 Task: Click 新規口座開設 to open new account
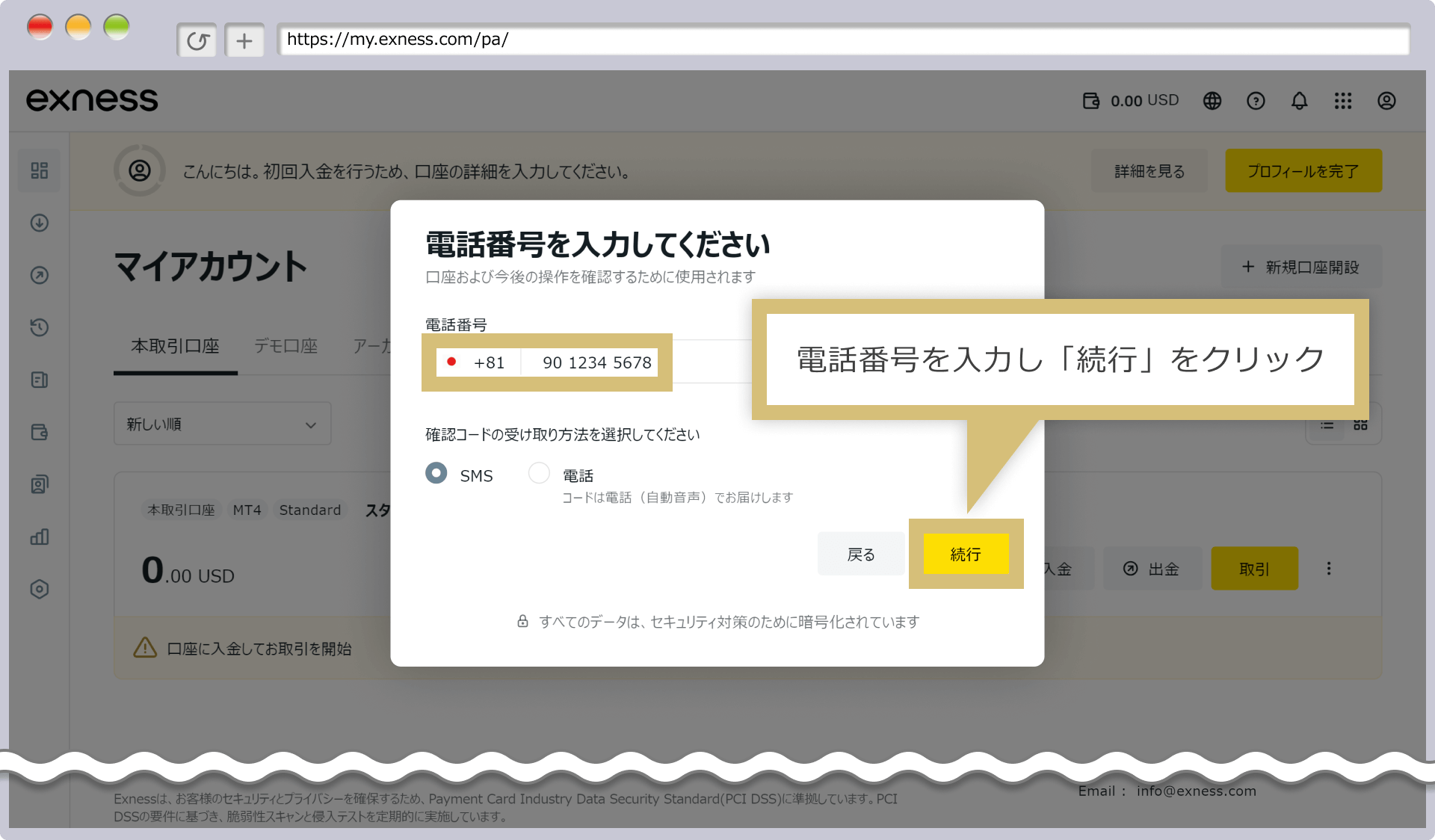coord(1301,267)
